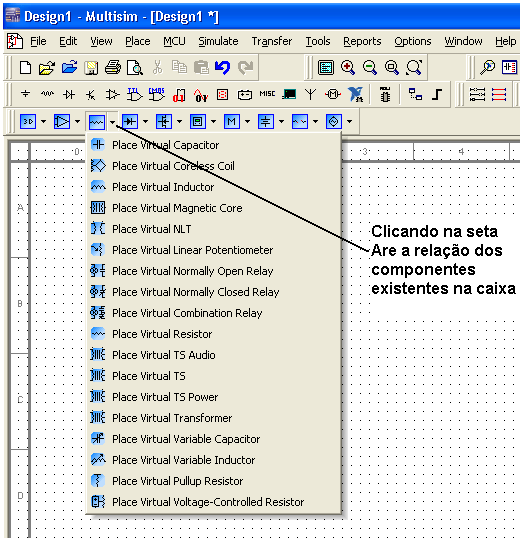Choose Place Virtual Voltage-Controlled Resistor
520x538 pixels.
tap(214, 502)
